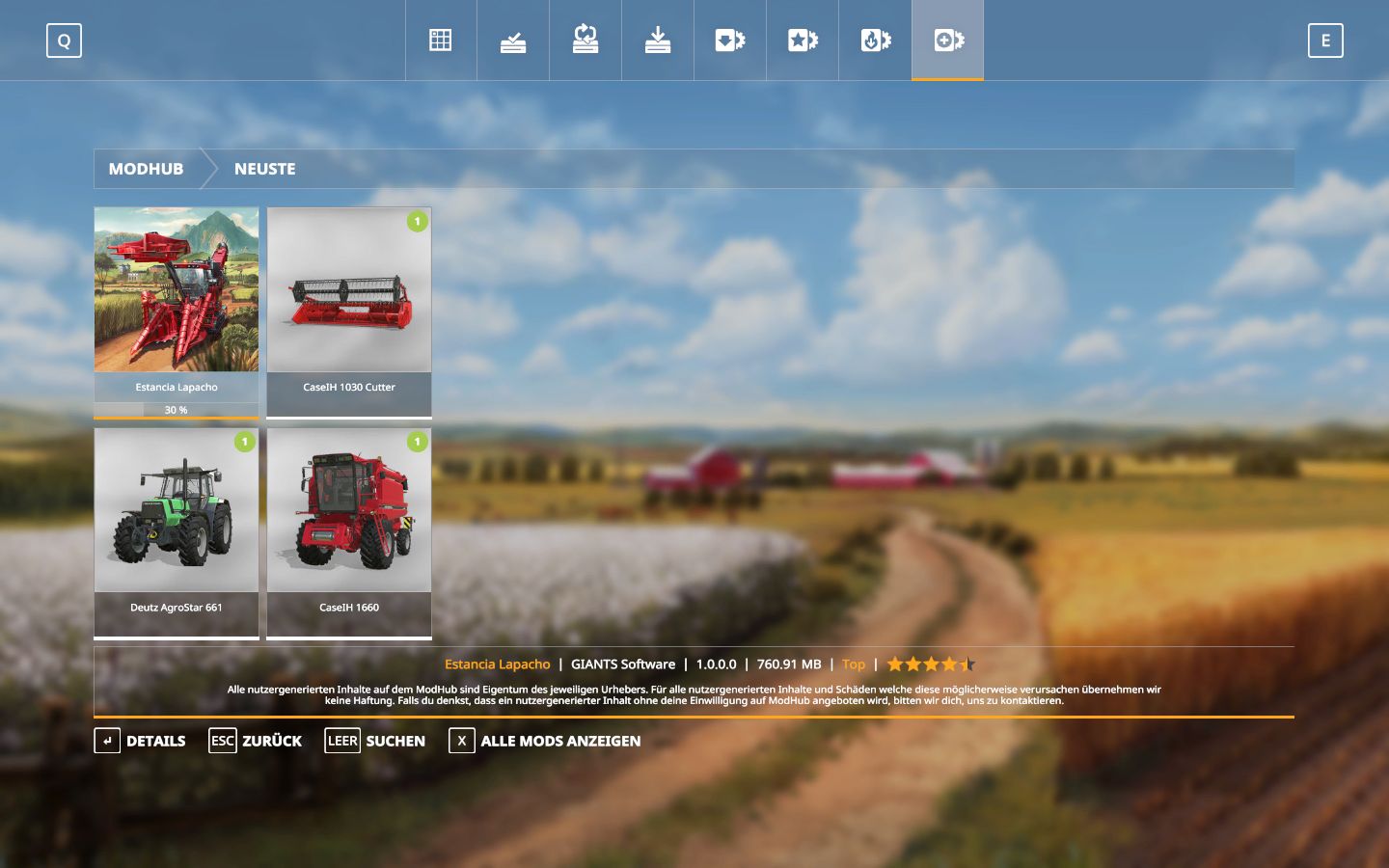Open the mod updates tab (refresh arrows)
The image size is (1389, 868).
[x=586, y=40]
